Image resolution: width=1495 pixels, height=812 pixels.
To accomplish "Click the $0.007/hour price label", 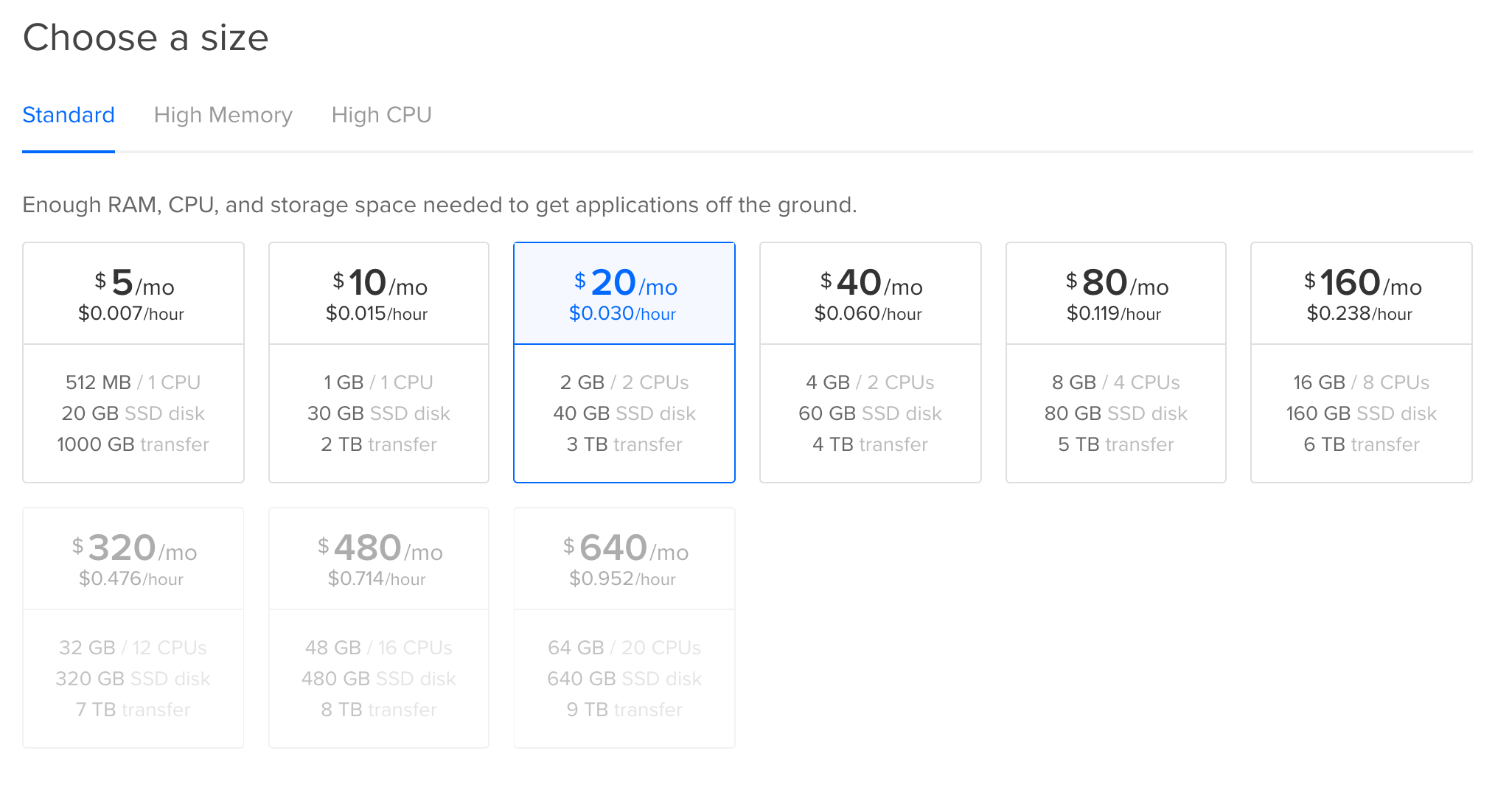I will point(131,314).
